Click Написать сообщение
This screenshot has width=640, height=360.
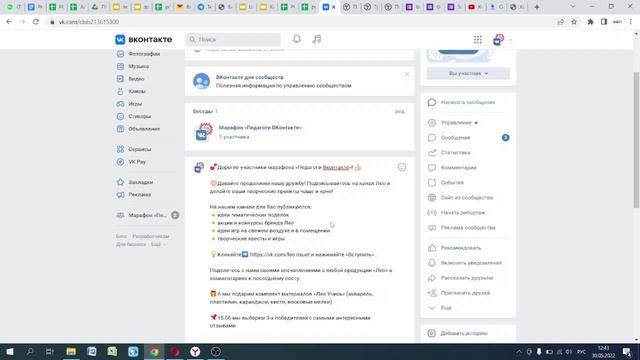point(468,102)
